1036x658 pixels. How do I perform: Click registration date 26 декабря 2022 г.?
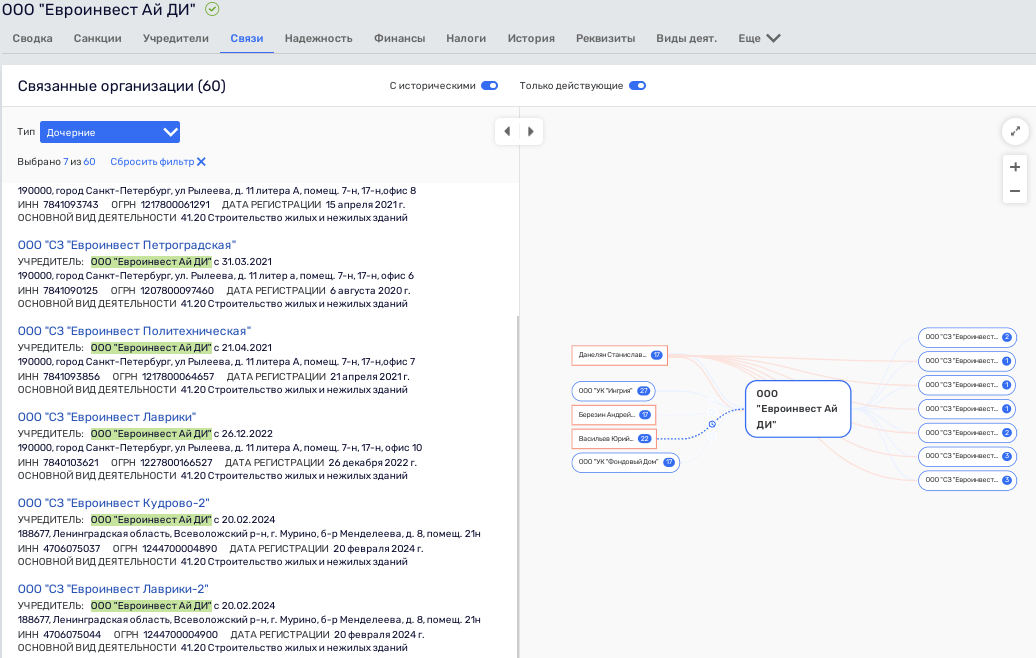click(x=373, y=463)
